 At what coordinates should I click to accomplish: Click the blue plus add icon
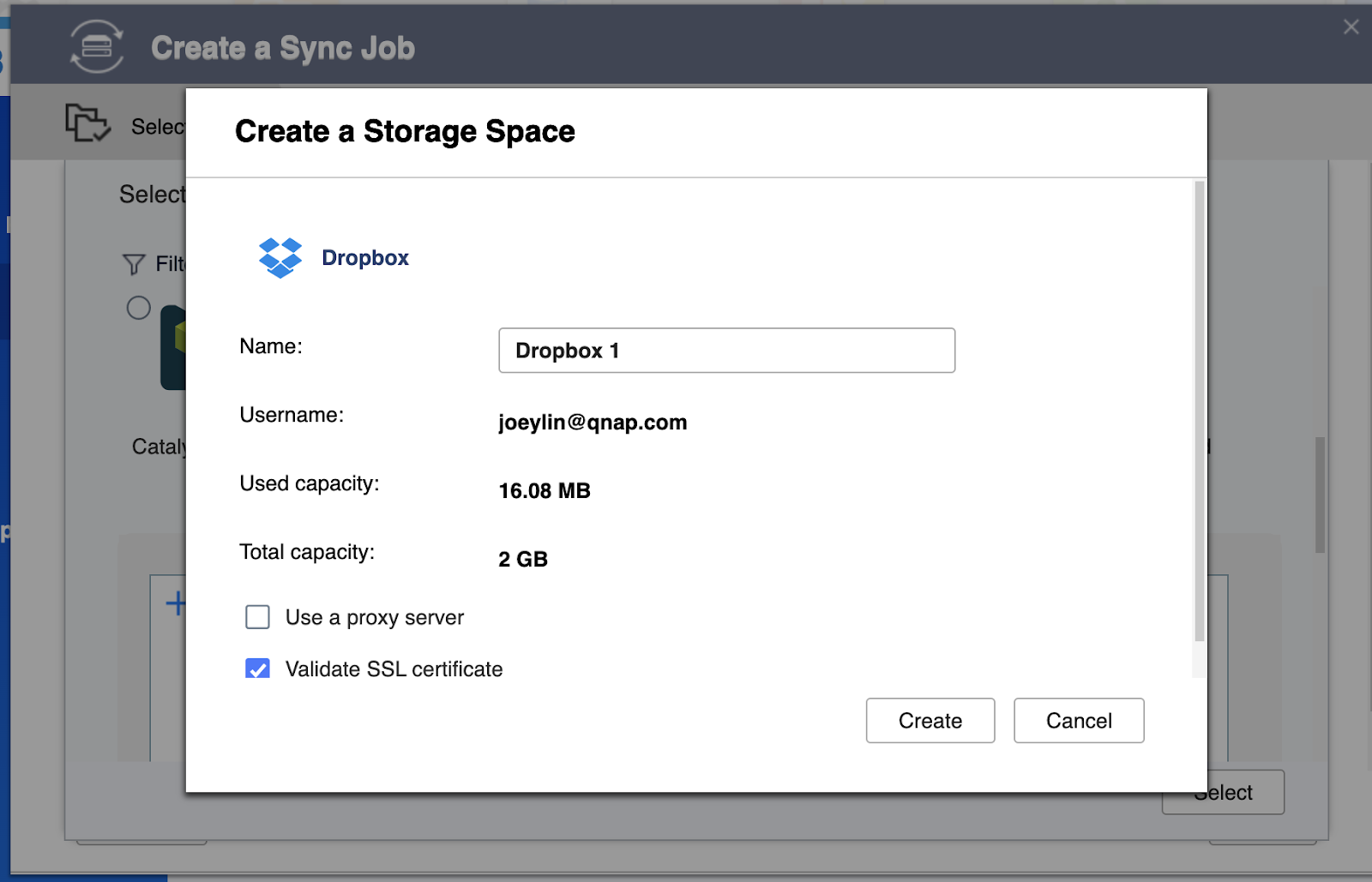tap(175, 603)
